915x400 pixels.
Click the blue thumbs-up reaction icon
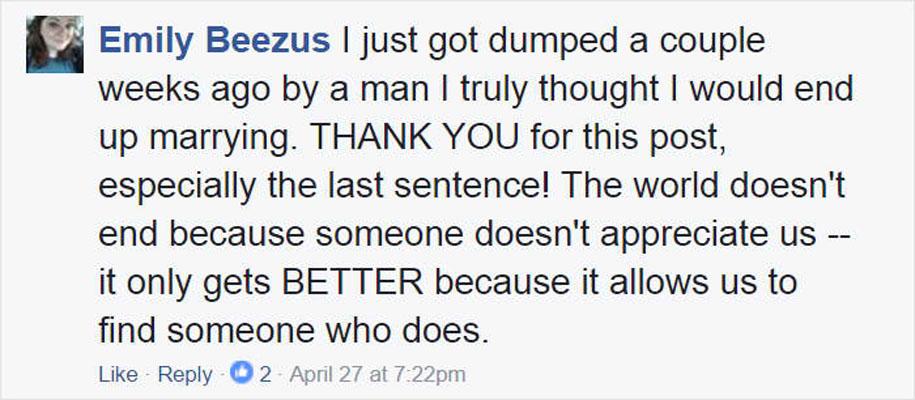[243, 375]
